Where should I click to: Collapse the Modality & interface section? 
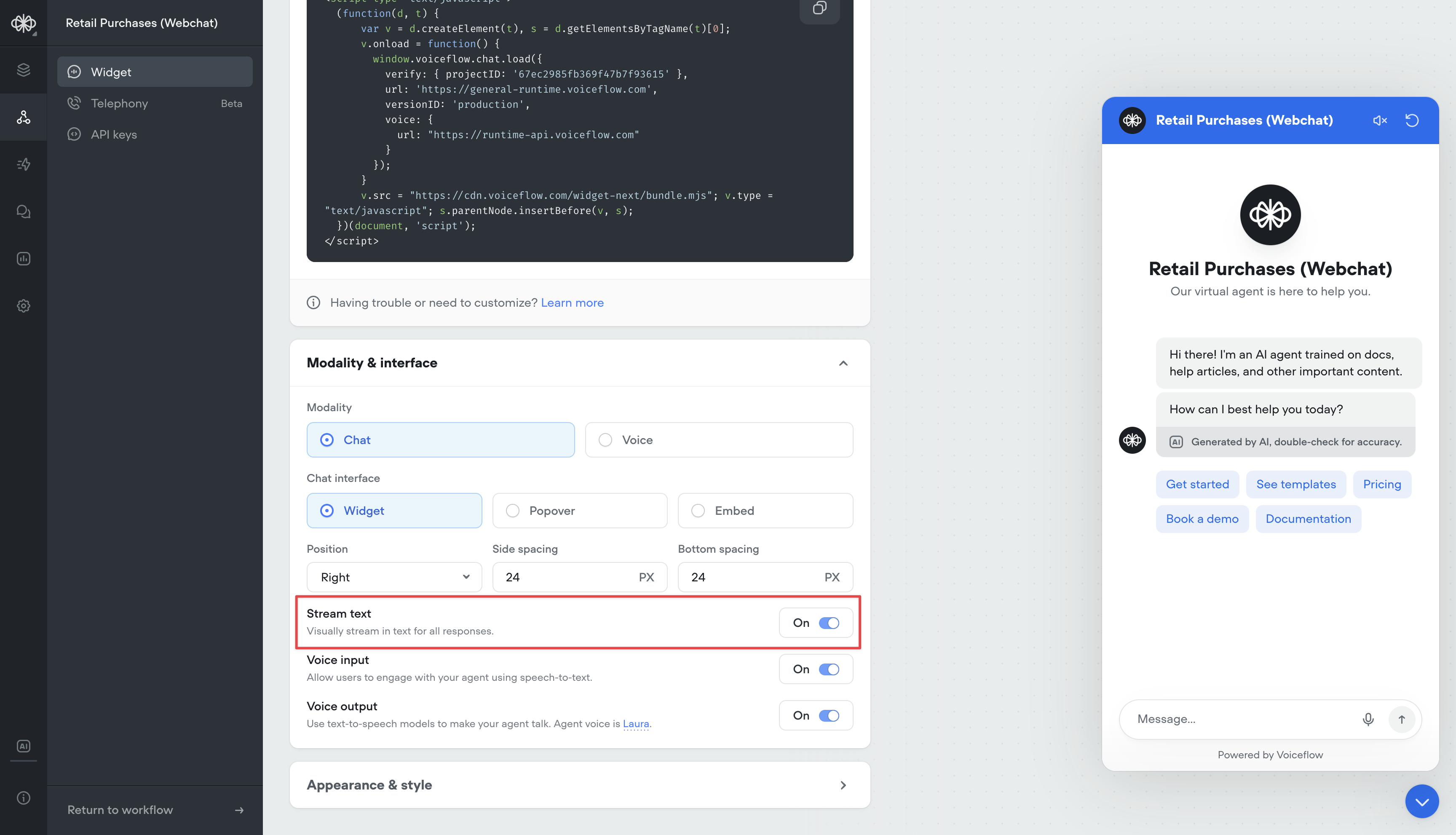(x=843, y=362)
